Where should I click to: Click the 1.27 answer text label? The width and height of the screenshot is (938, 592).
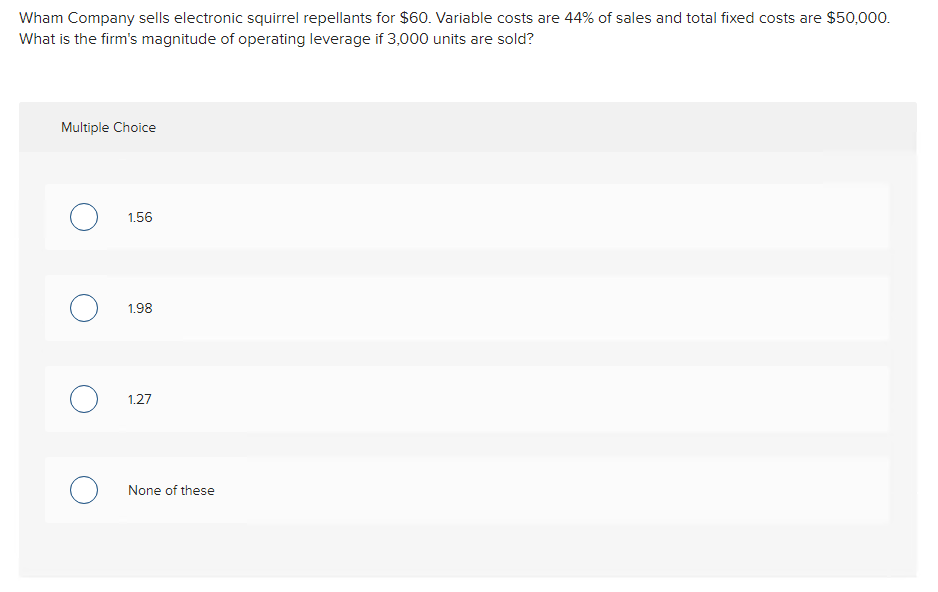(x=139, y=399)
